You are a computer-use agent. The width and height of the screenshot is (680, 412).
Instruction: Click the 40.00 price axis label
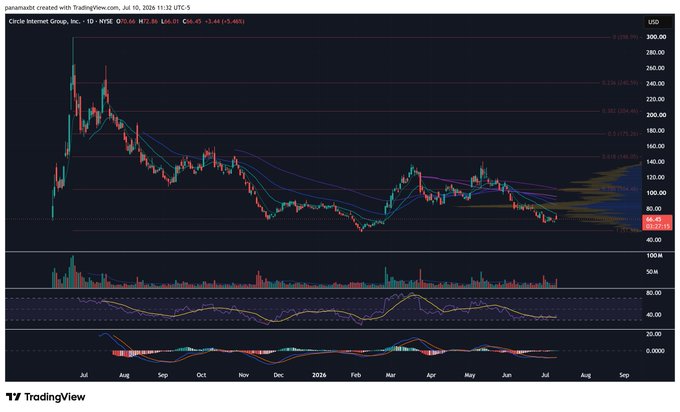(654, 240)
